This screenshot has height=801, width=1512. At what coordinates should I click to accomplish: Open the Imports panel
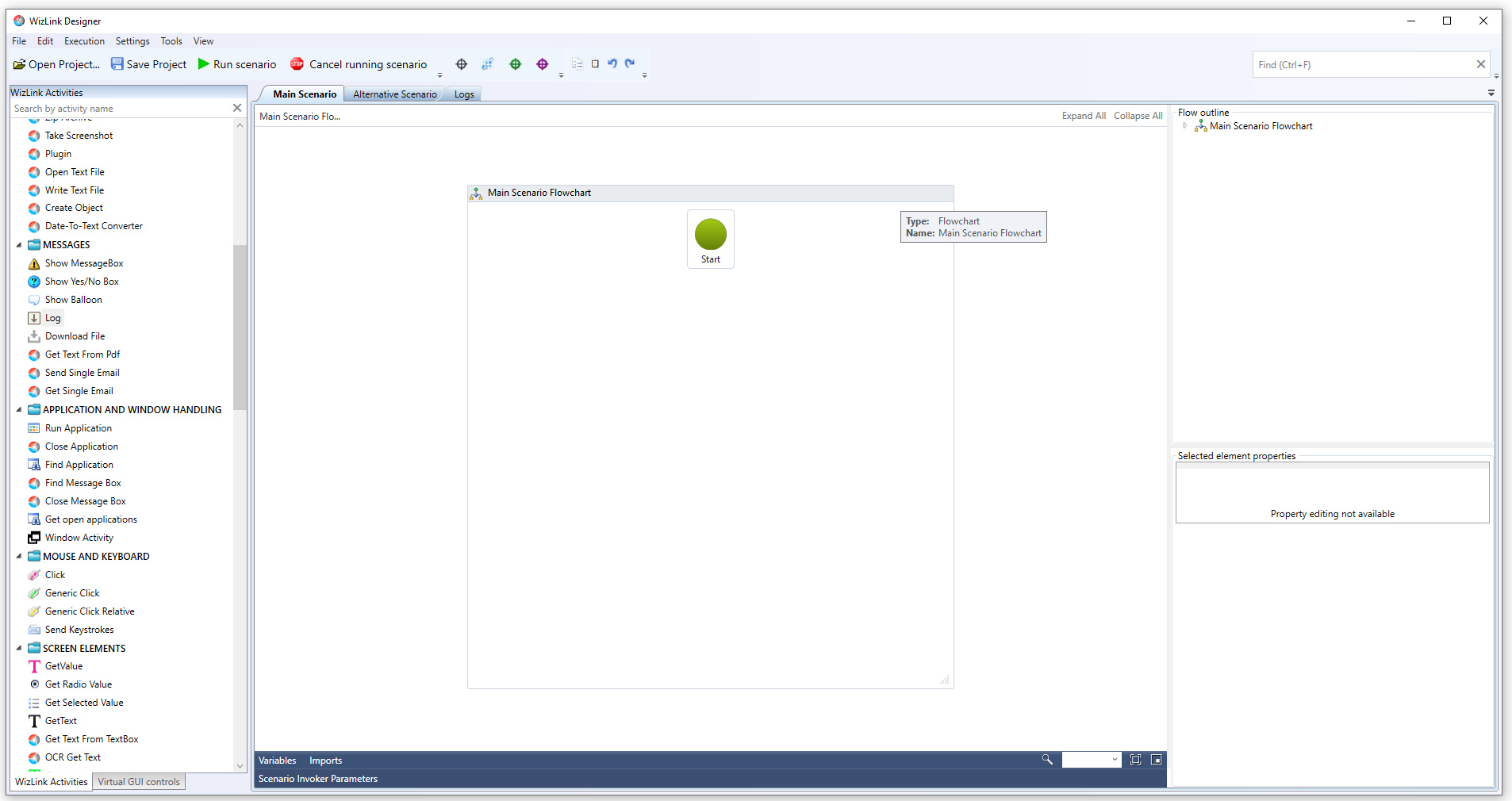325,761
